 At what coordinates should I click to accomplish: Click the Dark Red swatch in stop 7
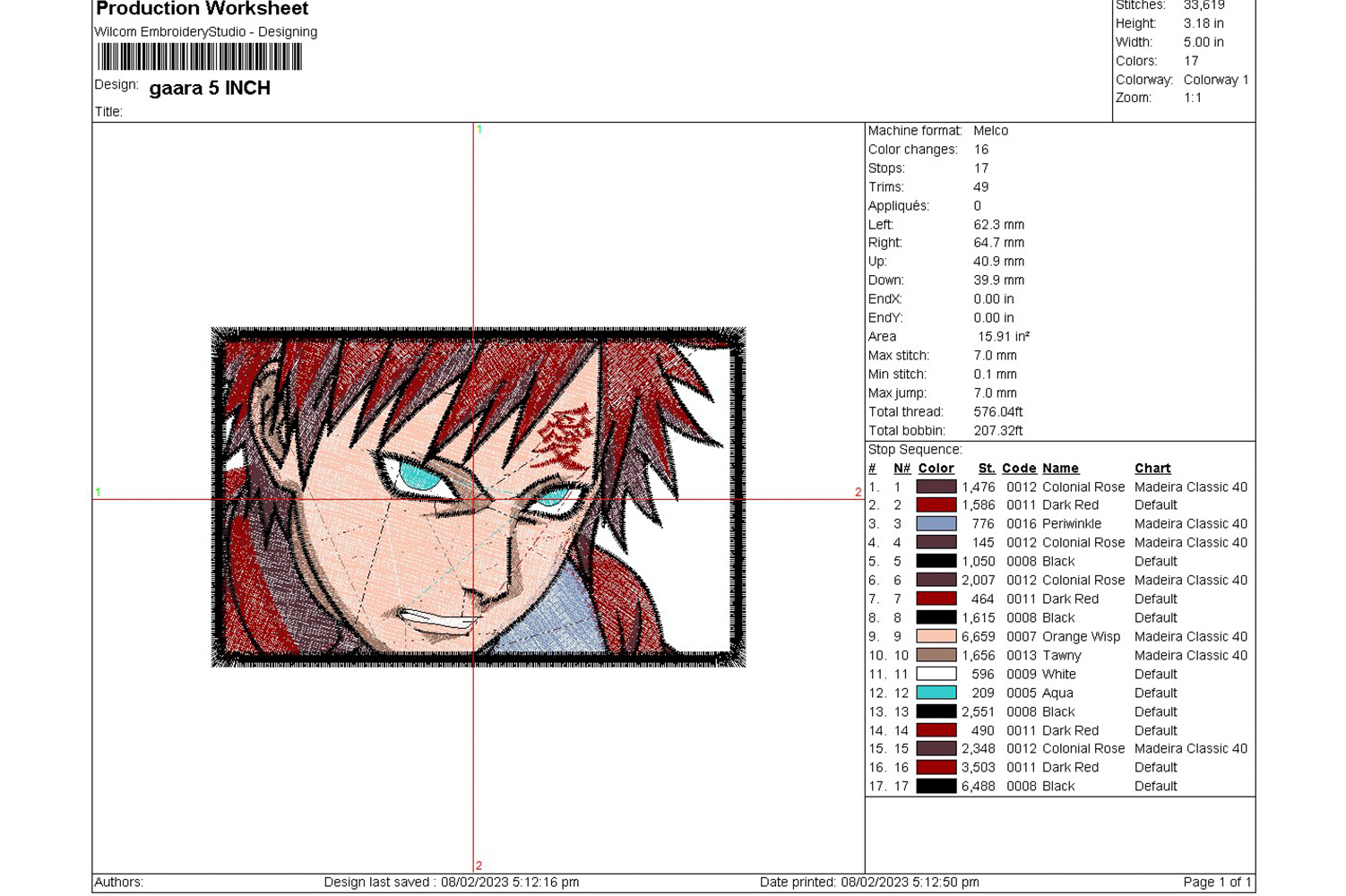(x=936, y=599)
